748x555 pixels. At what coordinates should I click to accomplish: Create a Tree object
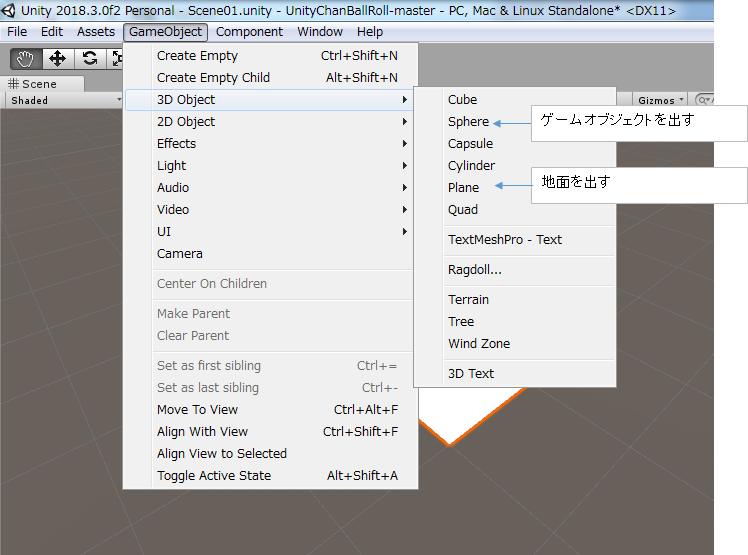tap(515, 322)
